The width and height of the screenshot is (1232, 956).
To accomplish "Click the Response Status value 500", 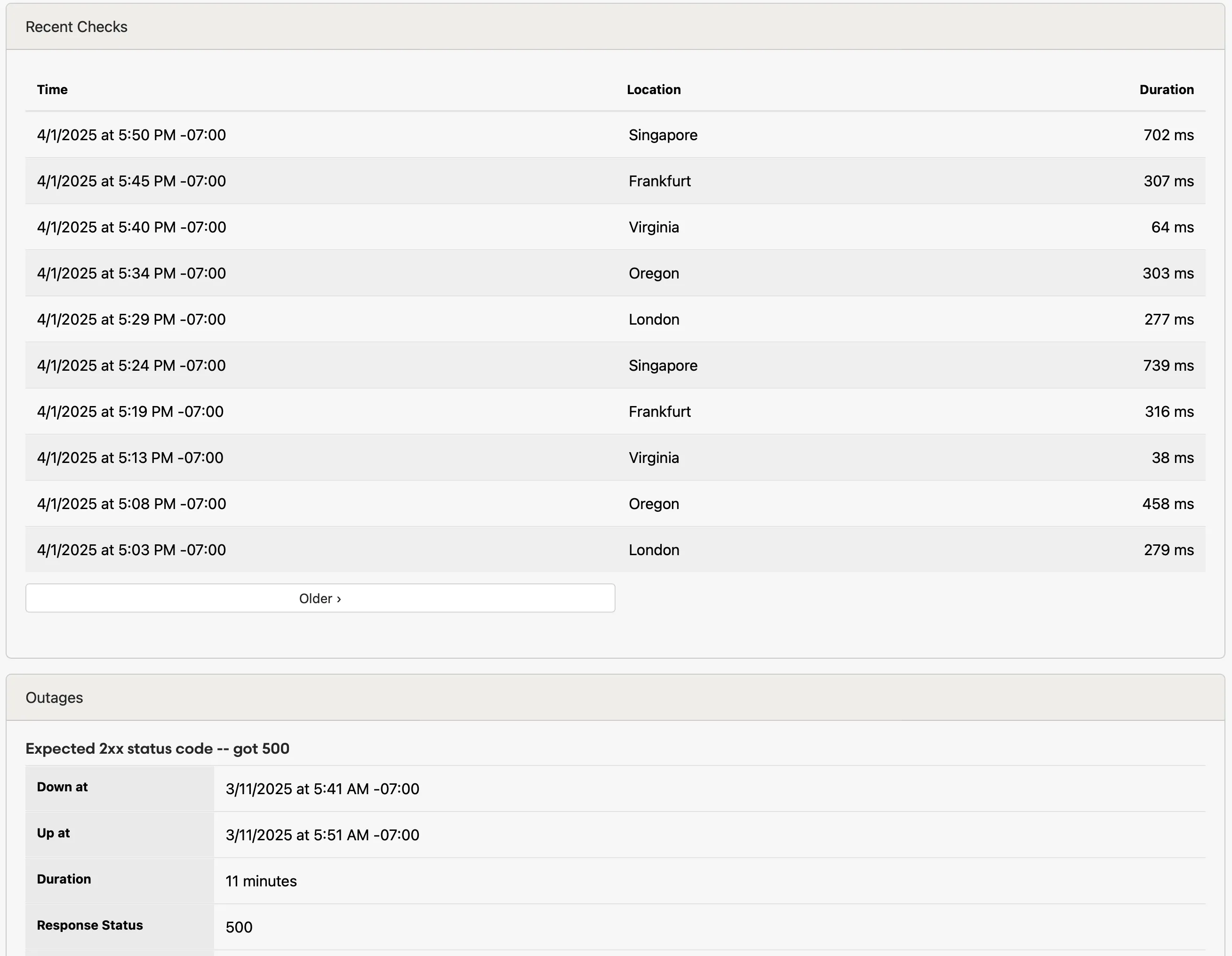I will coord(239,927).
